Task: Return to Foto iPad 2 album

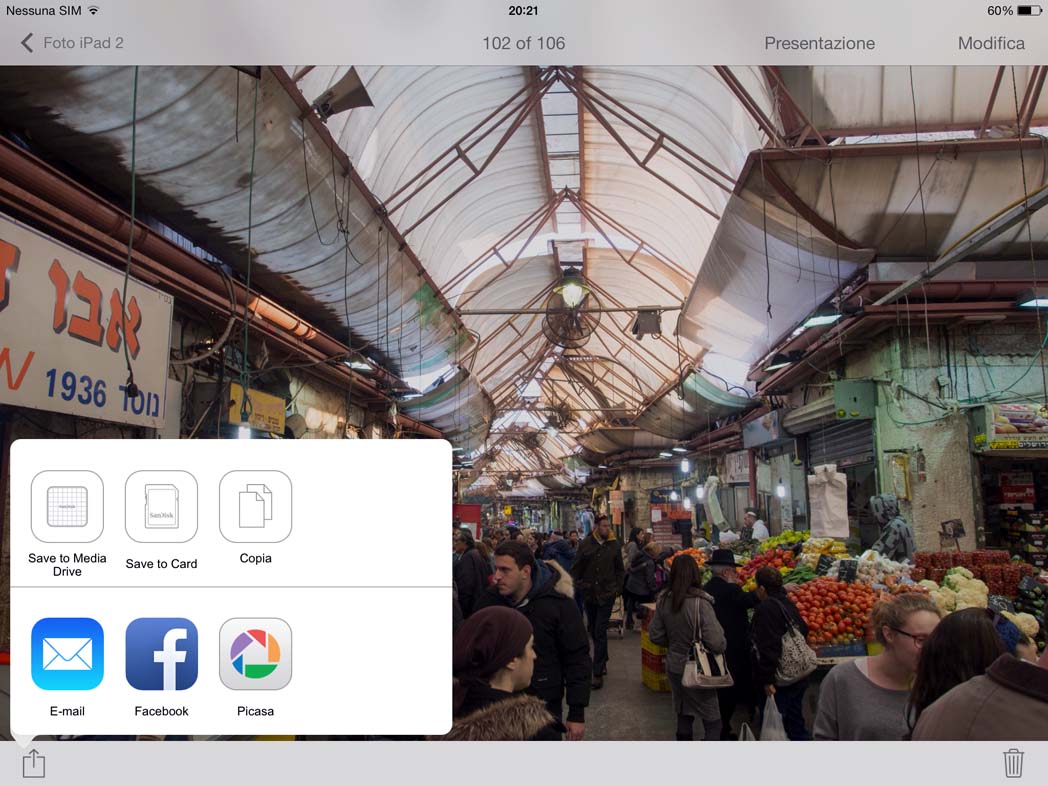Action: pyautogui.click(x=84, y=43)
